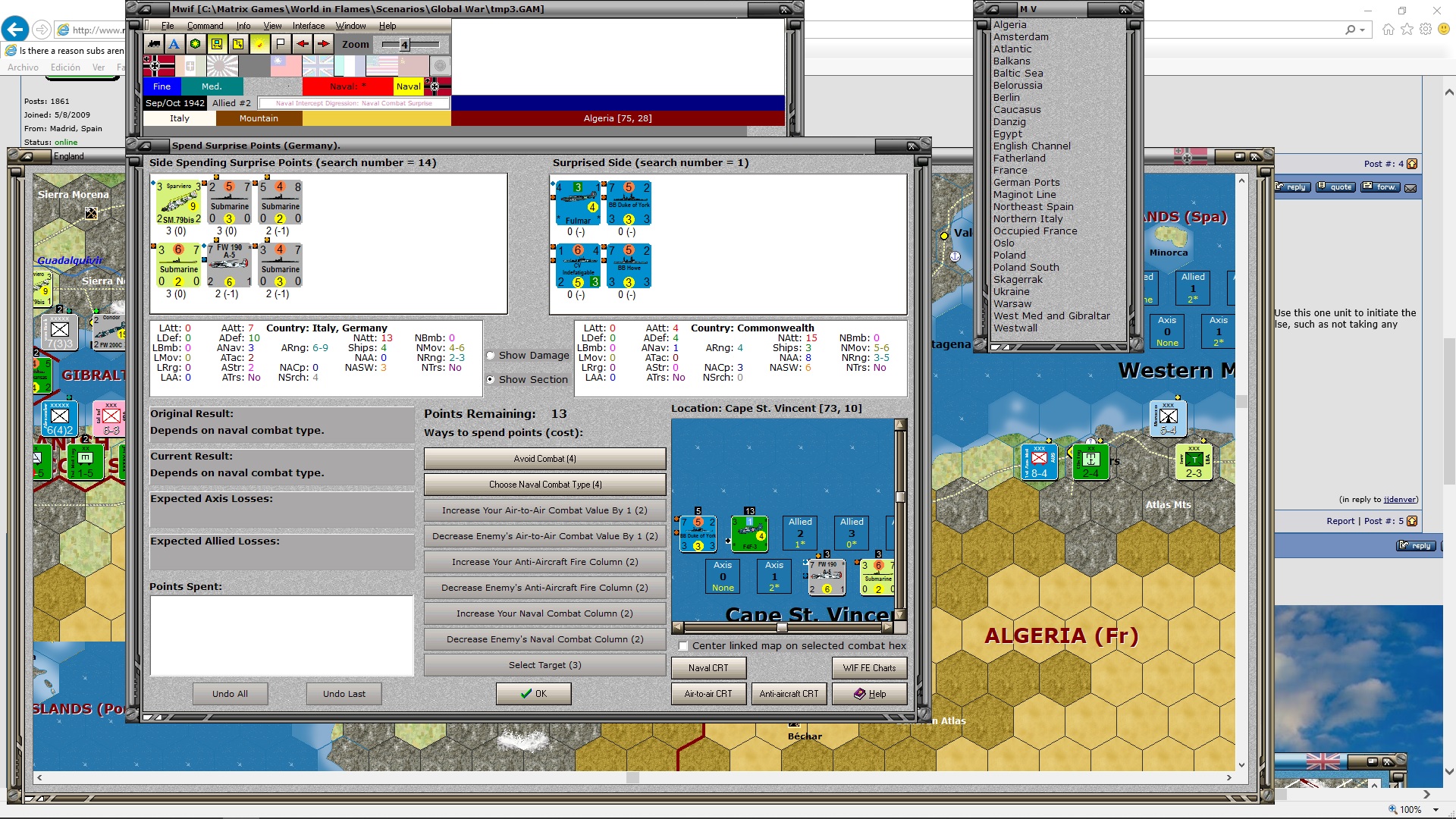Enable center linked map on combat hex
The image size is (1456, 819).
(683, 646)
